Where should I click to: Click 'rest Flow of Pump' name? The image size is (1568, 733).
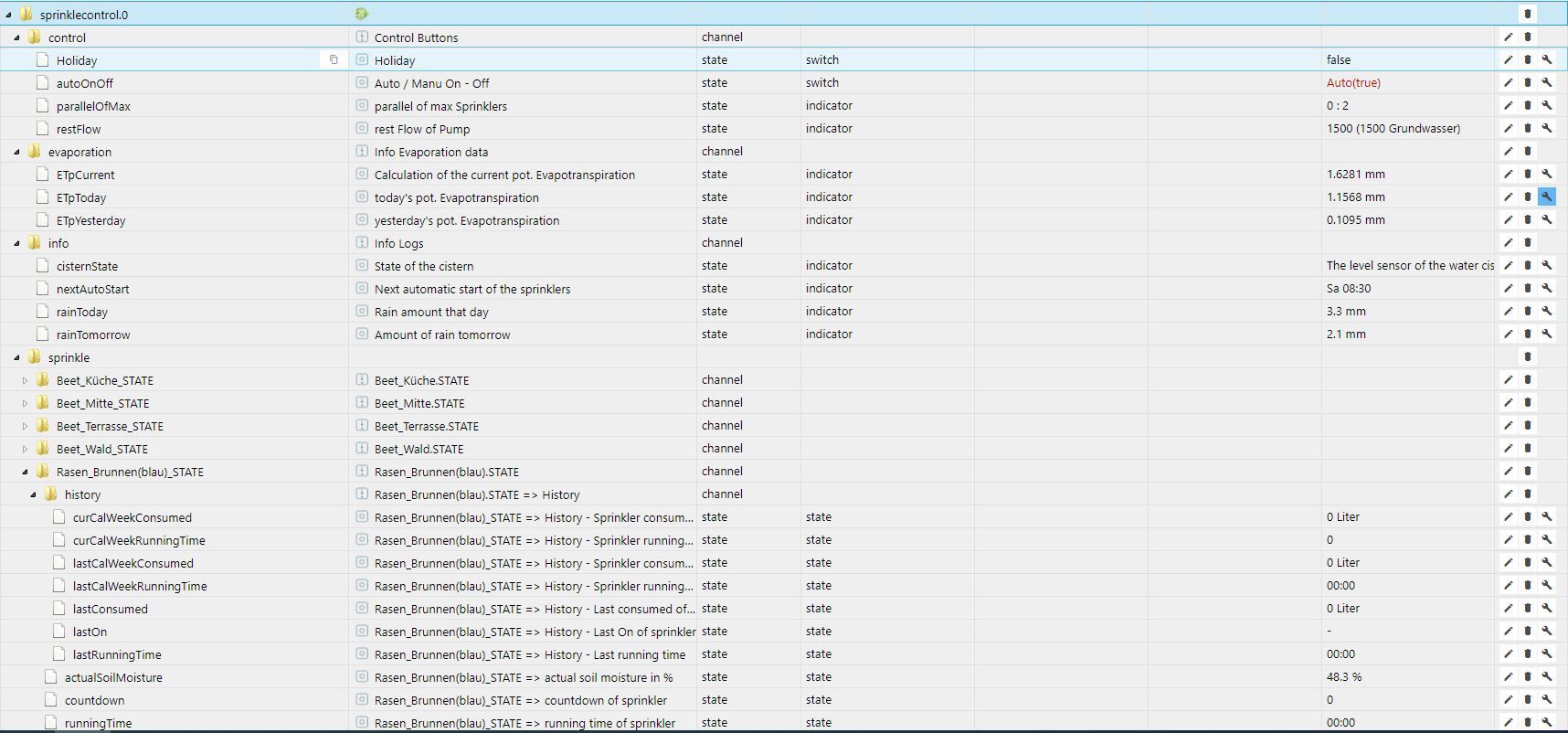(422, 129)
